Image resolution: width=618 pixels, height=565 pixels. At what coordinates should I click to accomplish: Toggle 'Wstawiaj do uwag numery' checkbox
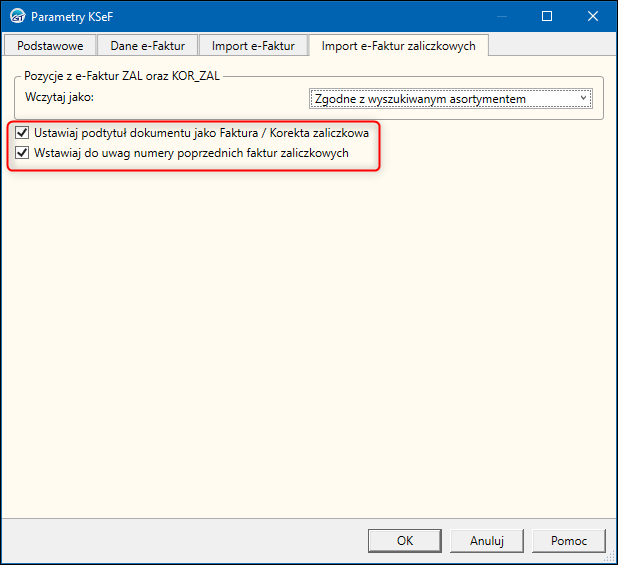tap(23, 153)
